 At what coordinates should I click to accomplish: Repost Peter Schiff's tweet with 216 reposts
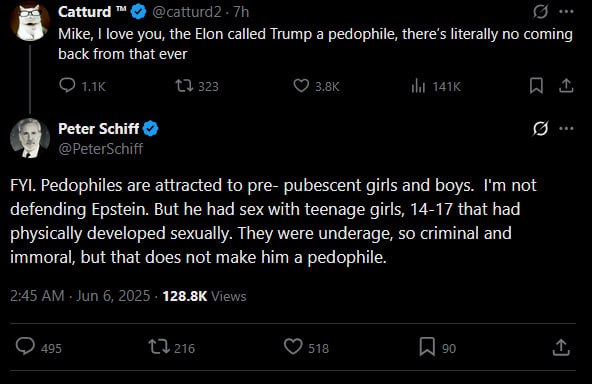click(159, 347)
